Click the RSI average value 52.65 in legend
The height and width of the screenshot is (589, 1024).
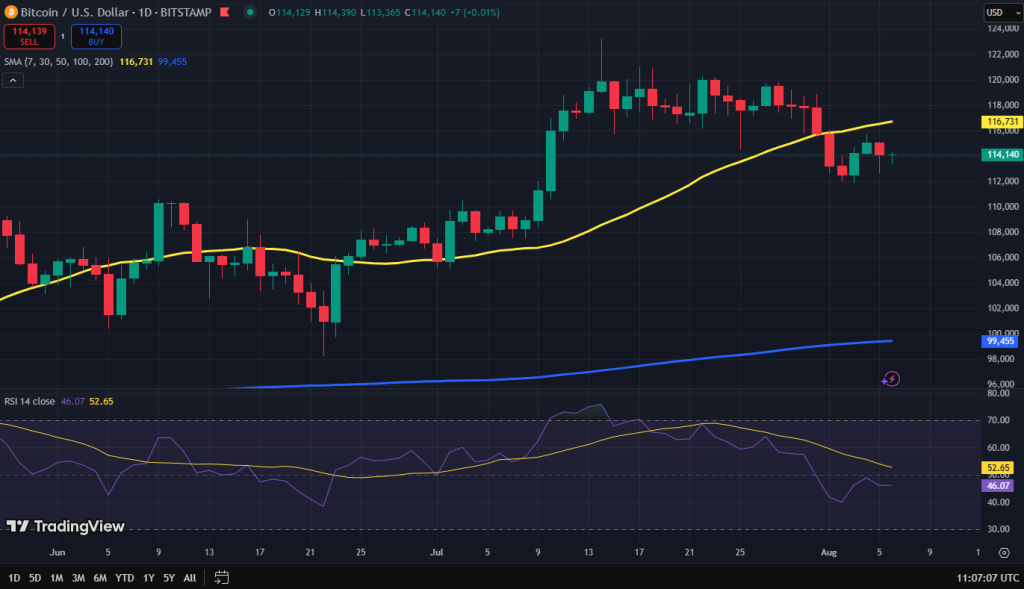pyautogui.click(x=101, y=401)
